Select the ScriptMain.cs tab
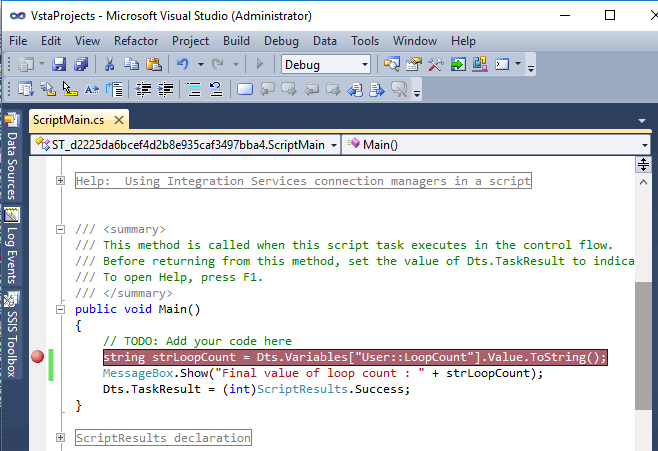The image size is (658, 451). (x=68, y=120)
